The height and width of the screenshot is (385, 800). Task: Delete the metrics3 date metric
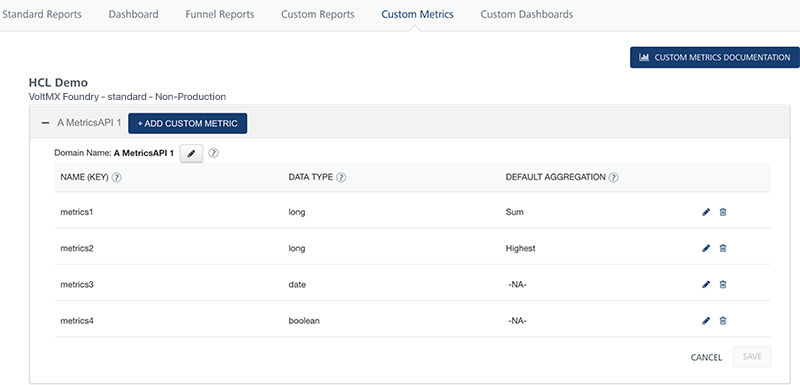point(723,285)
